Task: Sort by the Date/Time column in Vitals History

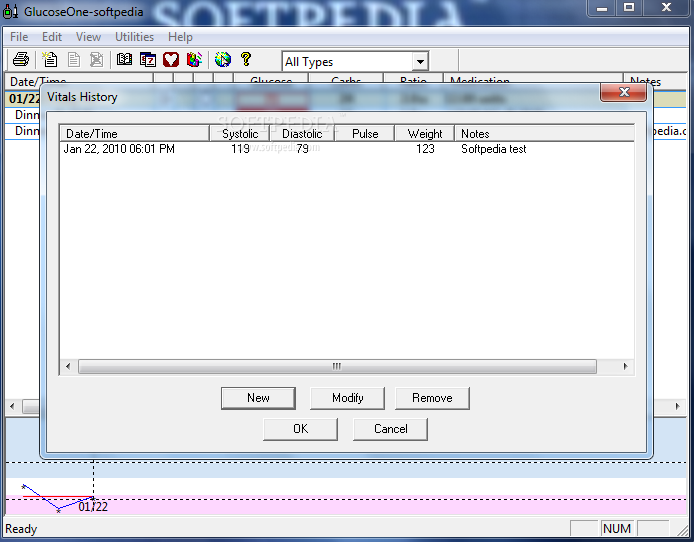Action: (135, 134)
